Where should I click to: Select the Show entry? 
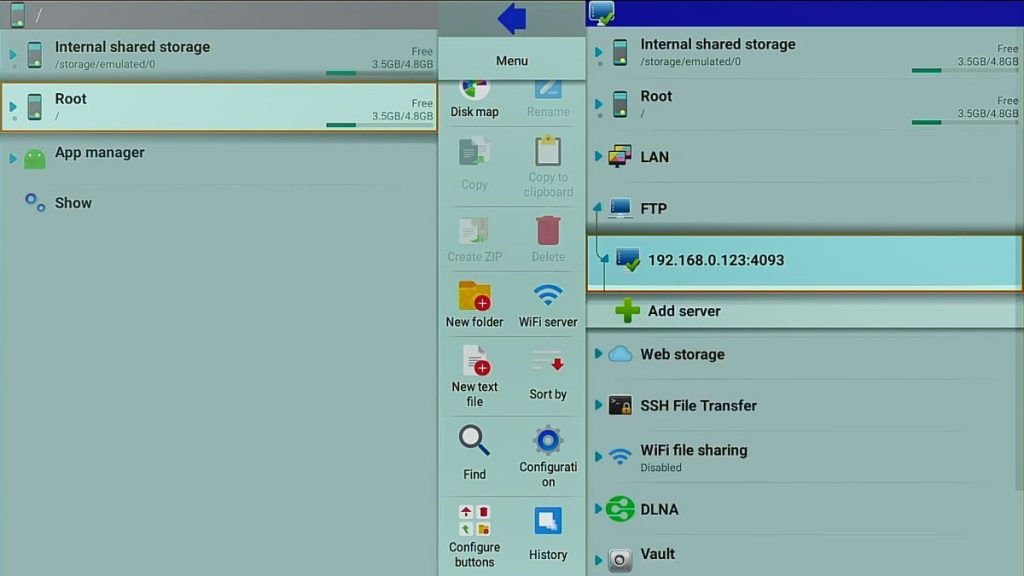point(73,203)
